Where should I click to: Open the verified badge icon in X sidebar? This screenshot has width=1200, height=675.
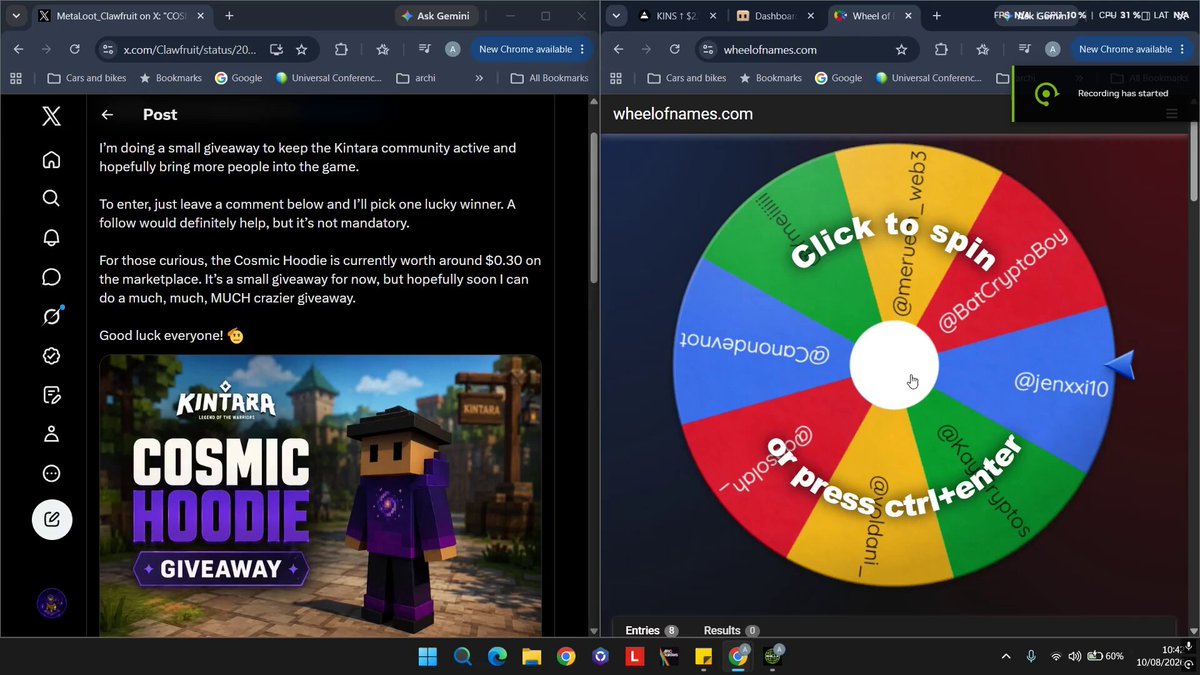click(x=51, y=355)
